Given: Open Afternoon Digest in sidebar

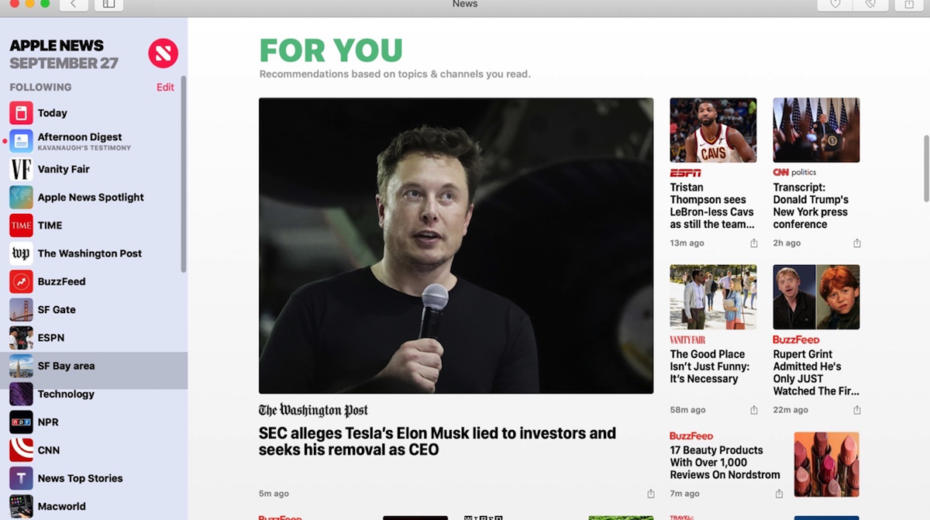Looking at the screenshot, I should (94, 141).
